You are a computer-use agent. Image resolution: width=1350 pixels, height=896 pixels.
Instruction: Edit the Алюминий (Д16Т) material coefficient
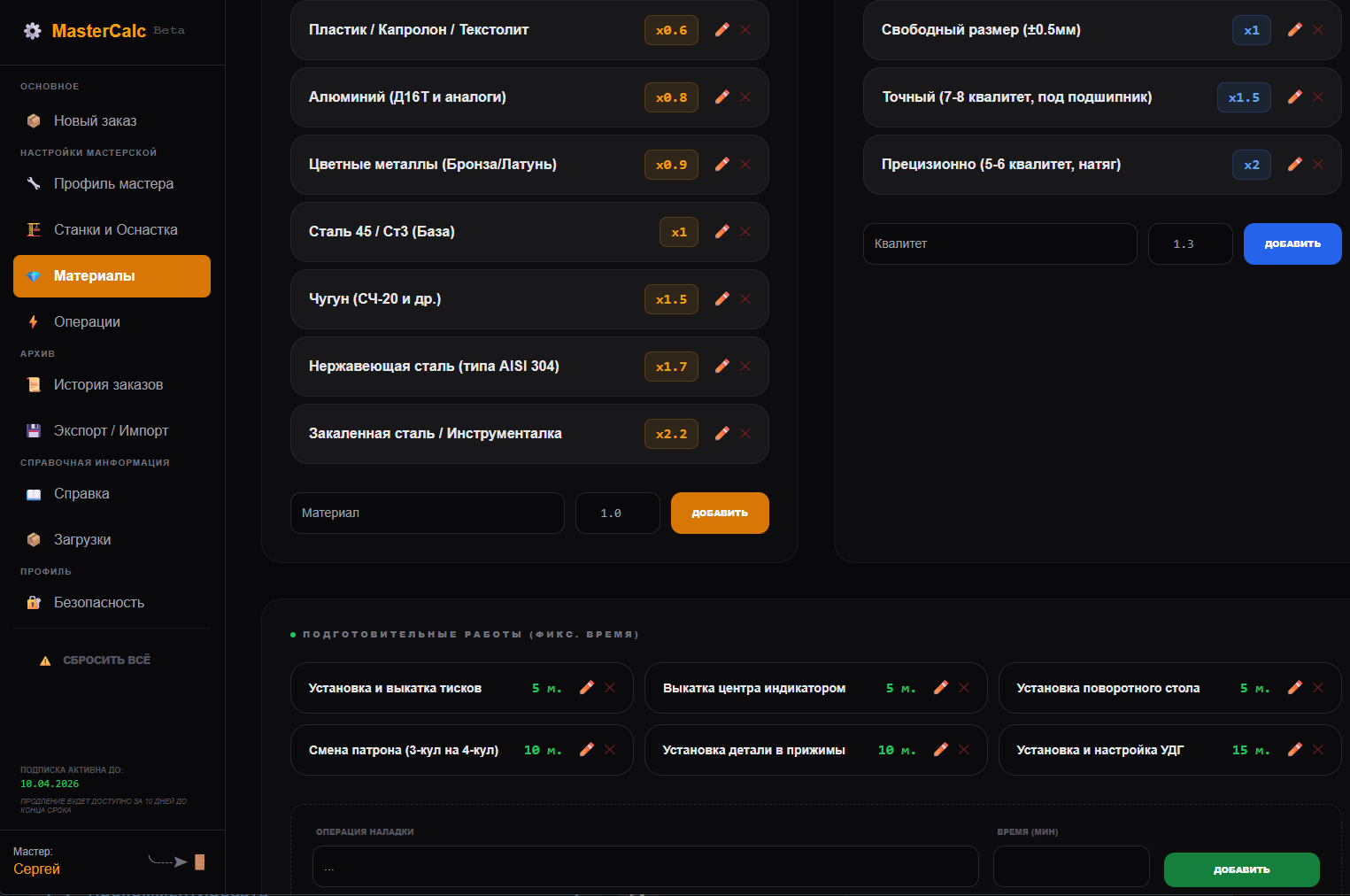(x=722, y=97)
